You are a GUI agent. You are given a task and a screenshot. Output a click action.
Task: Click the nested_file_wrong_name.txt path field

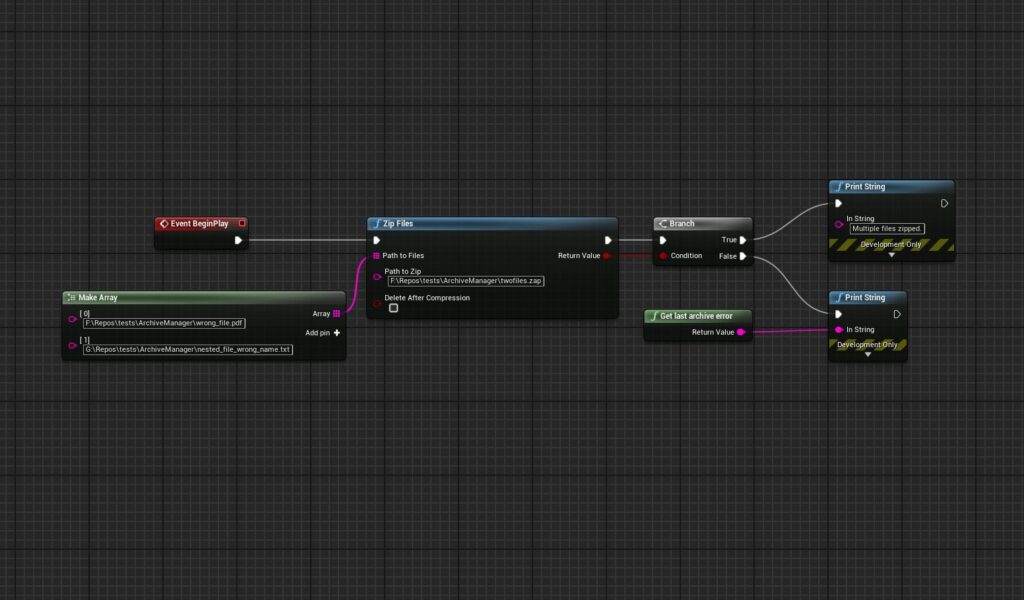188,350
